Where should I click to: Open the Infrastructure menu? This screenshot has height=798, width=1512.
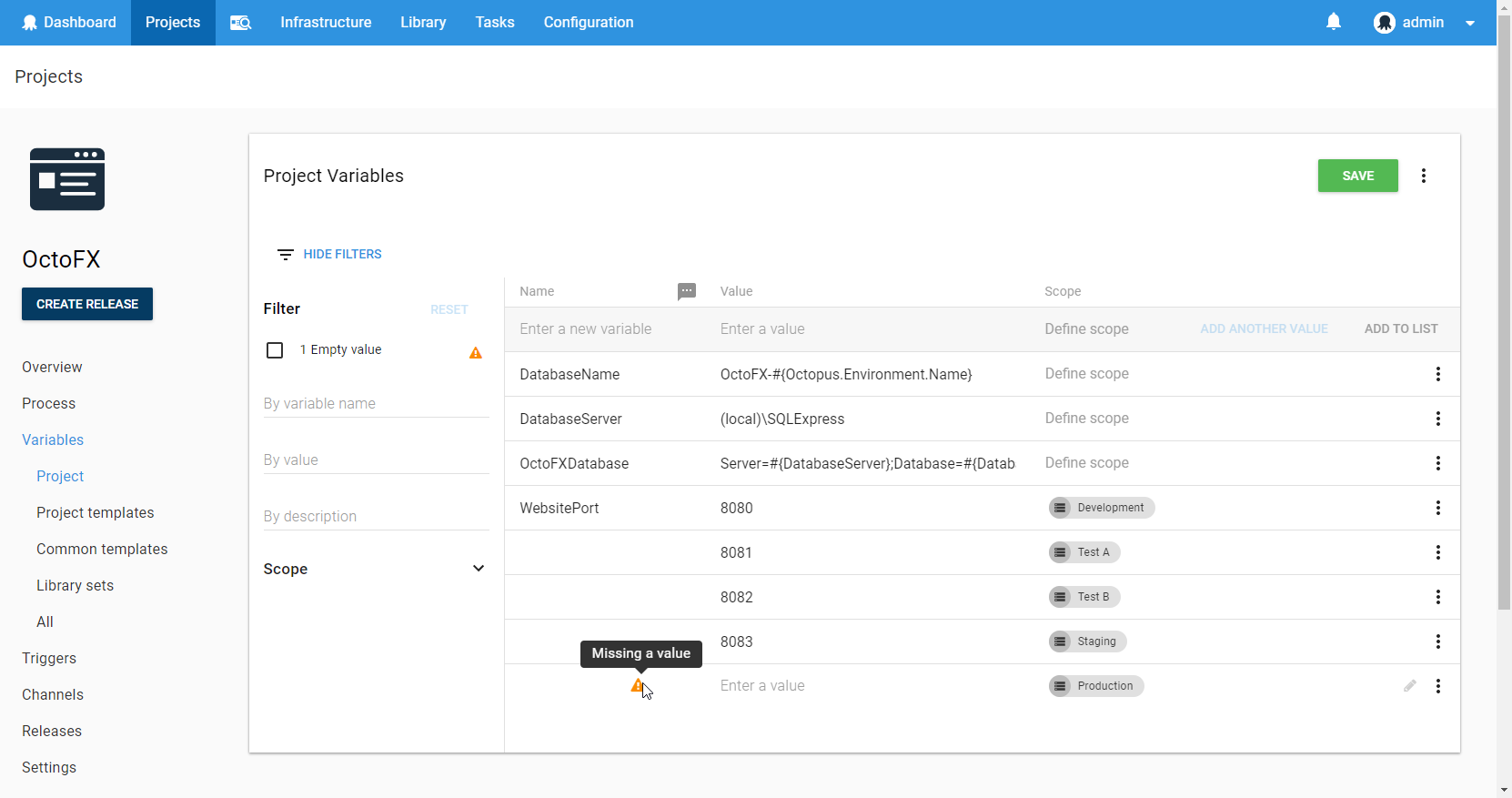tap(326, 23)
